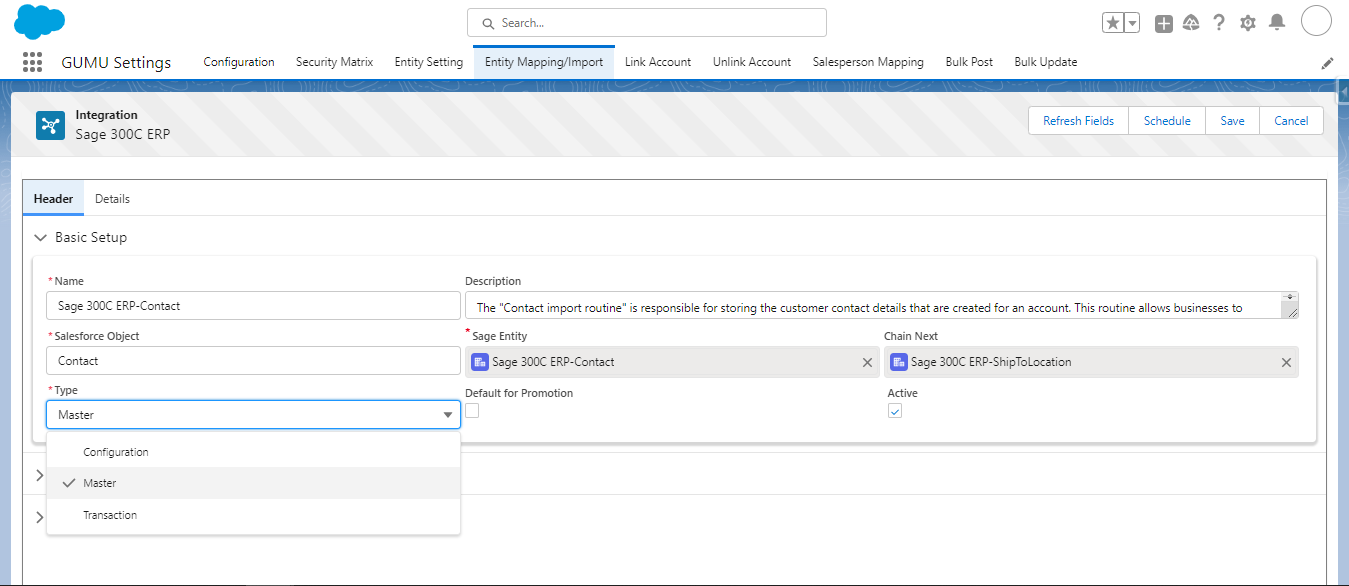Select the Entity Mapping/Import tab
Viewport: 1349px width, 586px height.
(544, 62)
